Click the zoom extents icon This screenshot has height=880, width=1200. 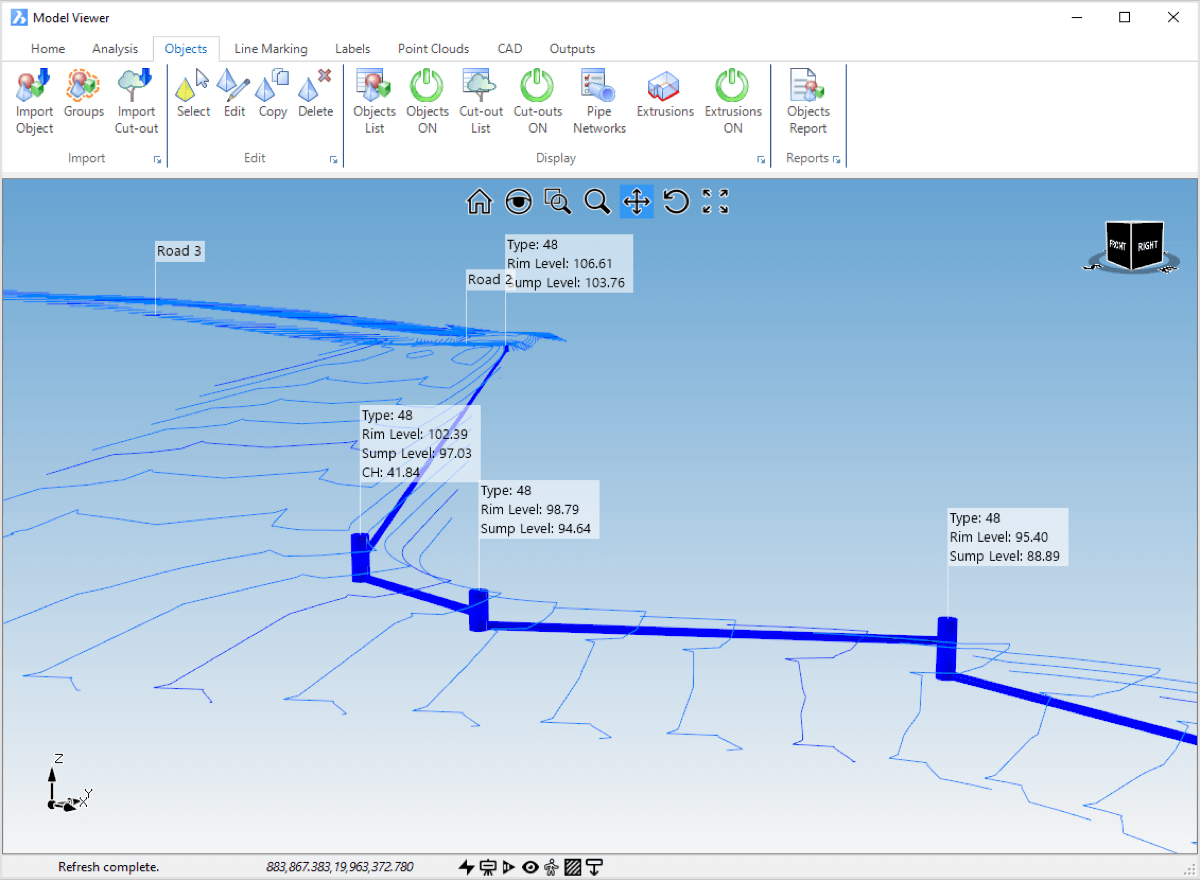pyautogui.click(x=715, y=202)
